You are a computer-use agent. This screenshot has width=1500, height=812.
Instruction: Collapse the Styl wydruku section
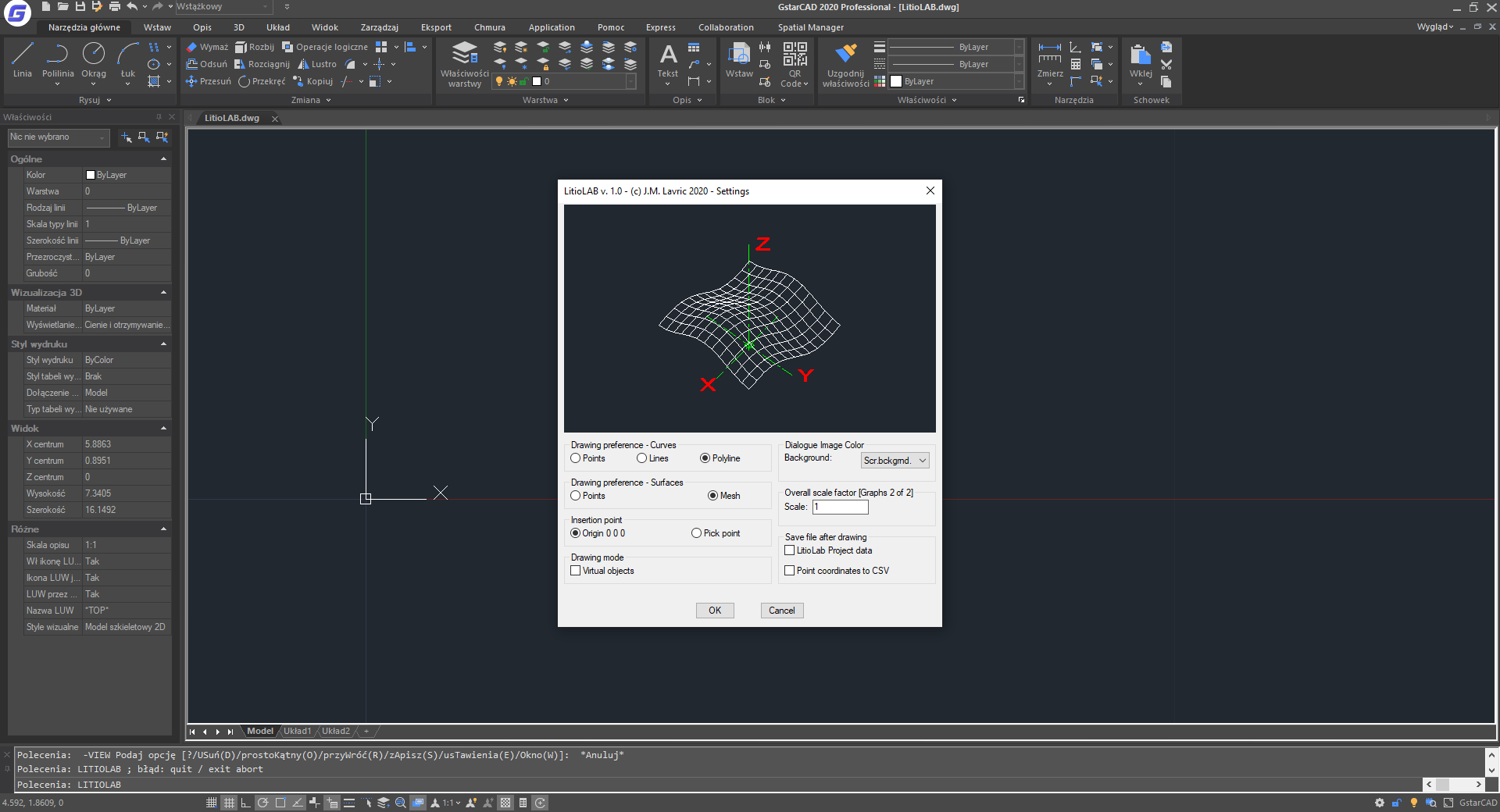163,344
